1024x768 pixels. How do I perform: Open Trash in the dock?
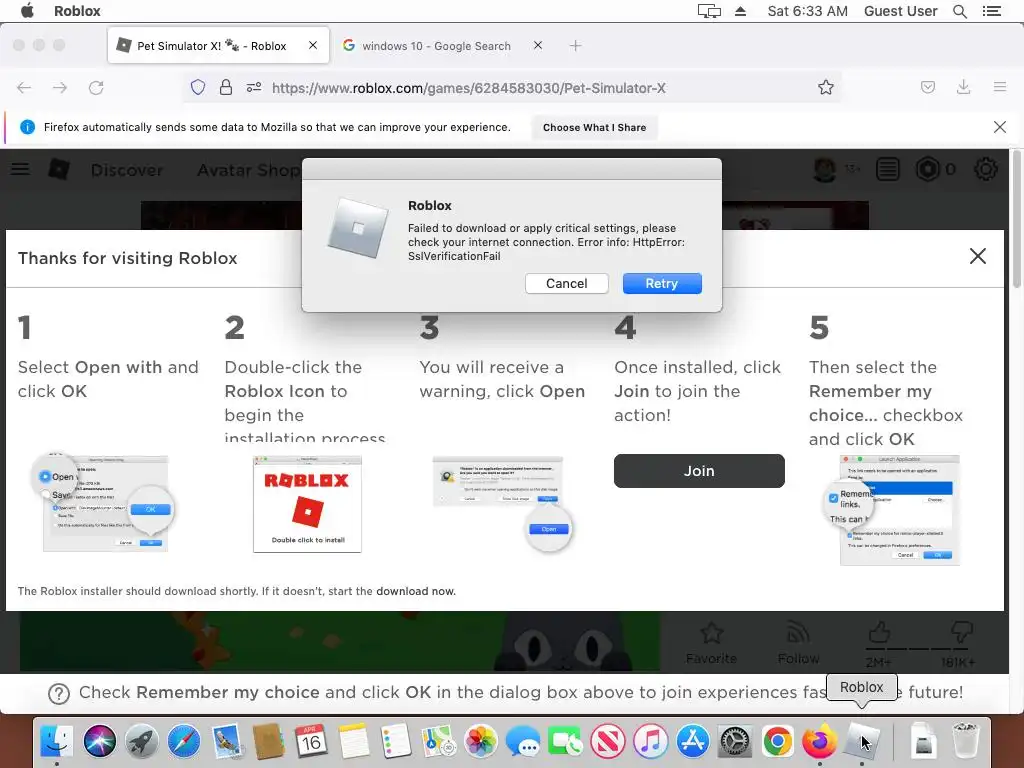click(966, 741)
